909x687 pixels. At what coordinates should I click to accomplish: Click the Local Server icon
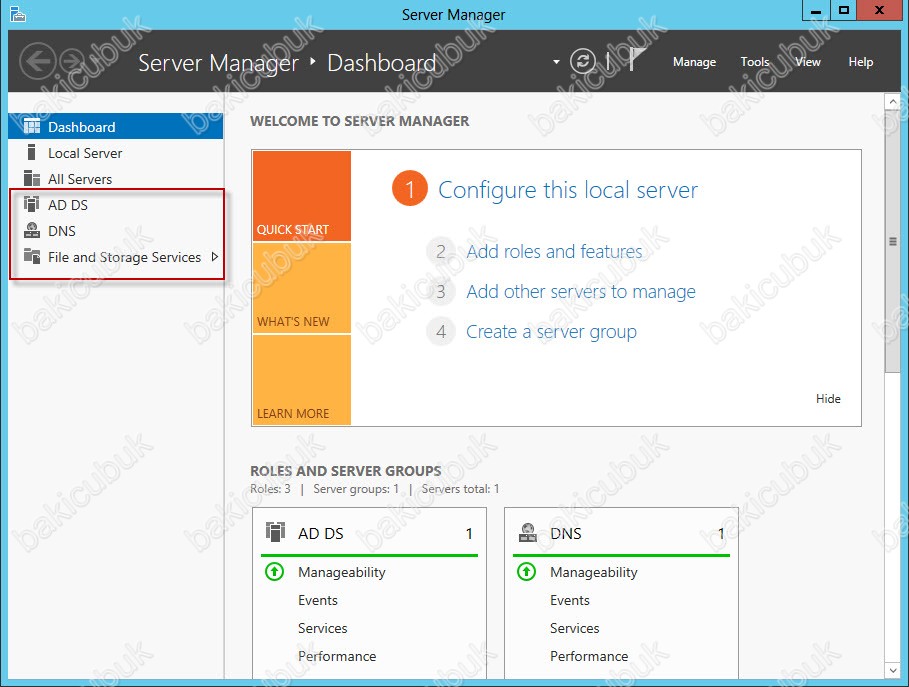(32, 152)
